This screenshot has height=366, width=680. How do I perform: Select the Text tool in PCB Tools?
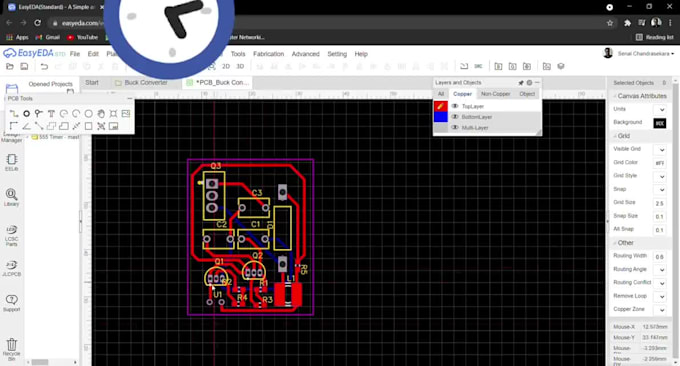[x=51, y=114]
